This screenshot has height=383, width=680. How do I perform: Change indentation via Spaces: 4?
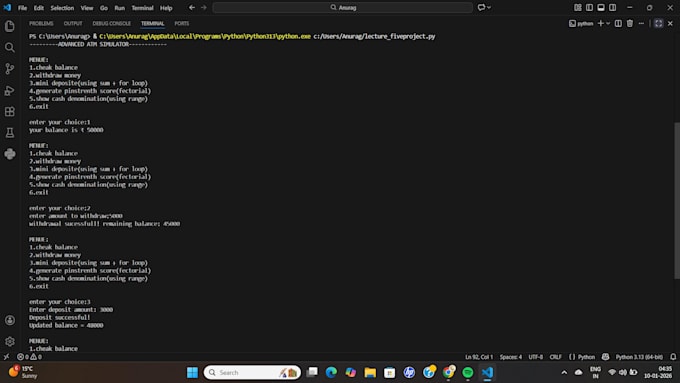click(511, 357)
